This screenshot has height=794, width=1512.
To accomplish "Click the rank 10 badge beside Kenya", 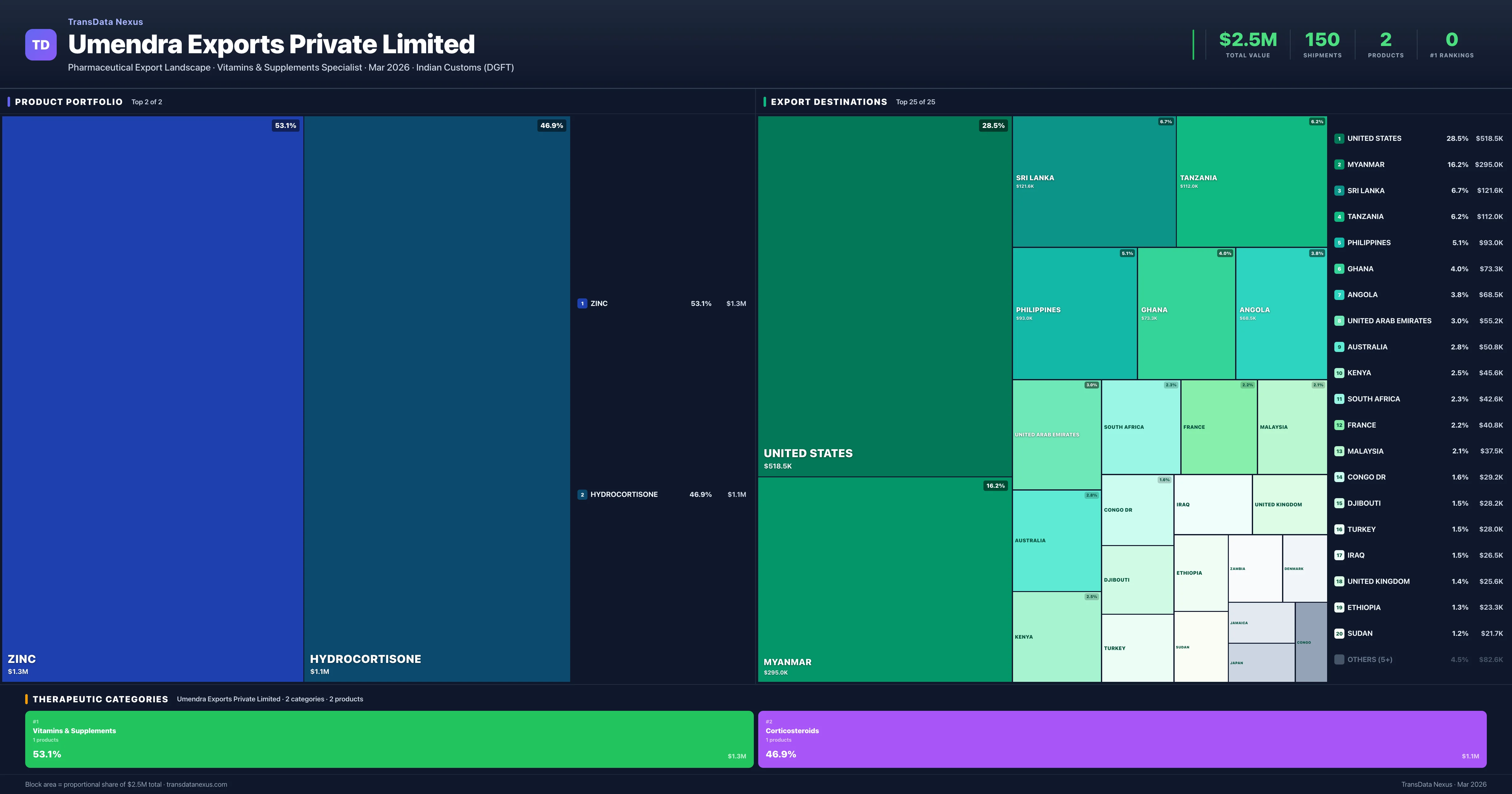I will tap(1339, 373).
